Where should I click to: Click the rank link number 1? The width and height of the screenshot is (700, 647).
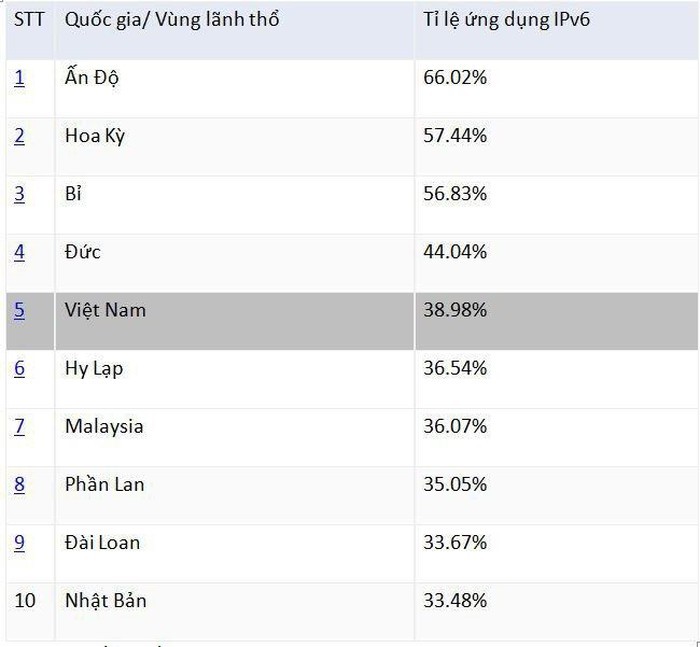point(19,77)
